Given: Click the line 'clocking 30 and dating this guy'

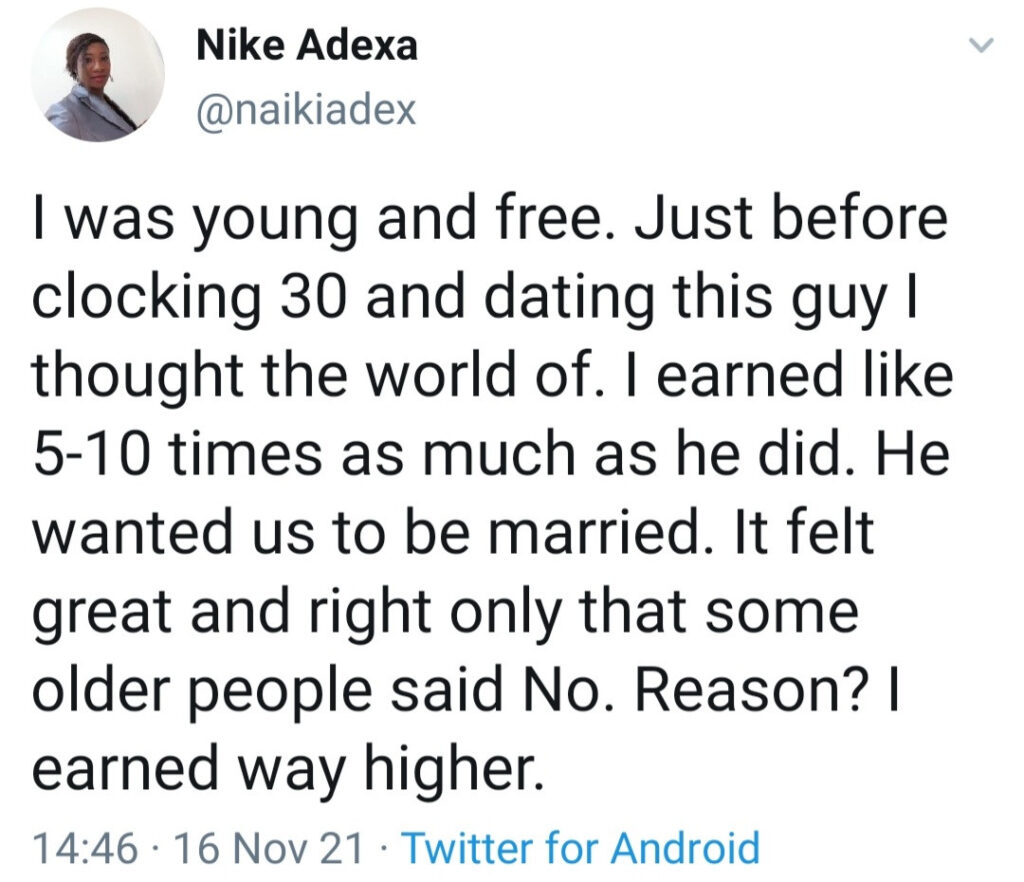Looking at the screenshot, I should [475, 300].
